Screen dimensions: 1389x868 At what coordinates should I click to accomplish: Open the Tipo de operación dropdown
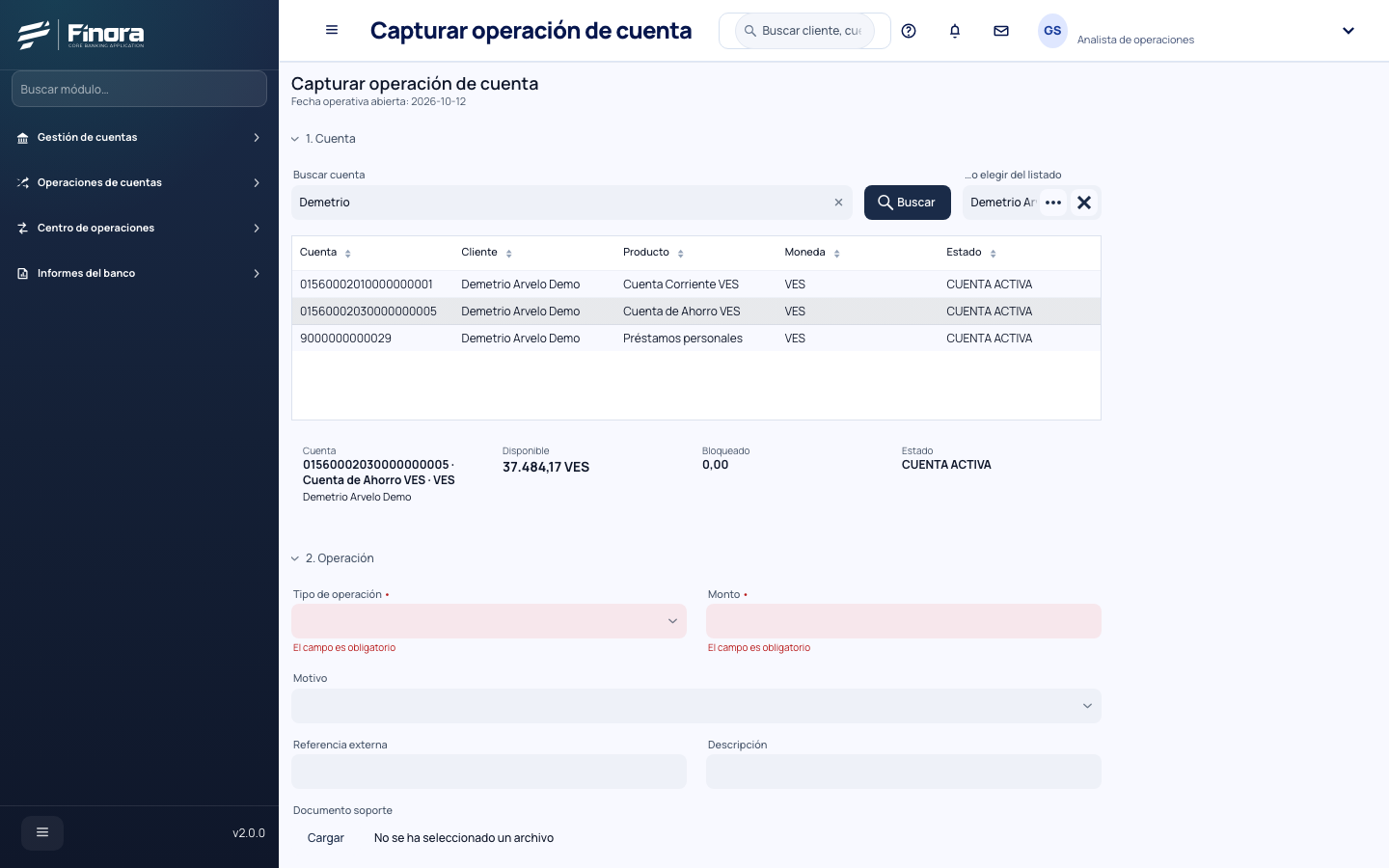coord(489,621)
